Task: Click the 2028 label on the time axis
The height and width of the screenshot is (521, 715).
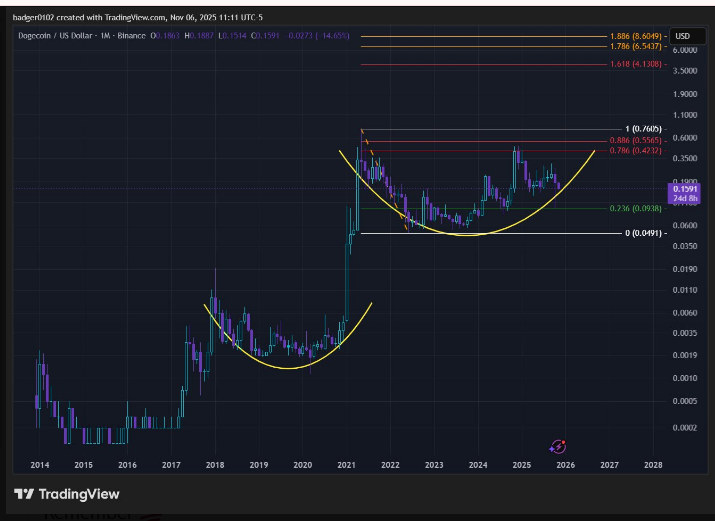Action: [x=652, y=465]
